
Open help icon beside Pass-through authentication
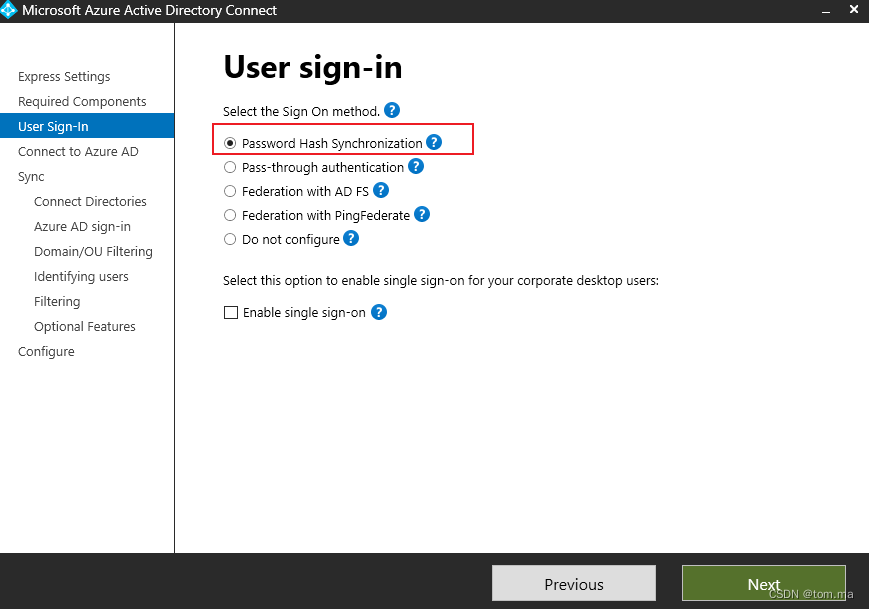[x=416, y=166]
